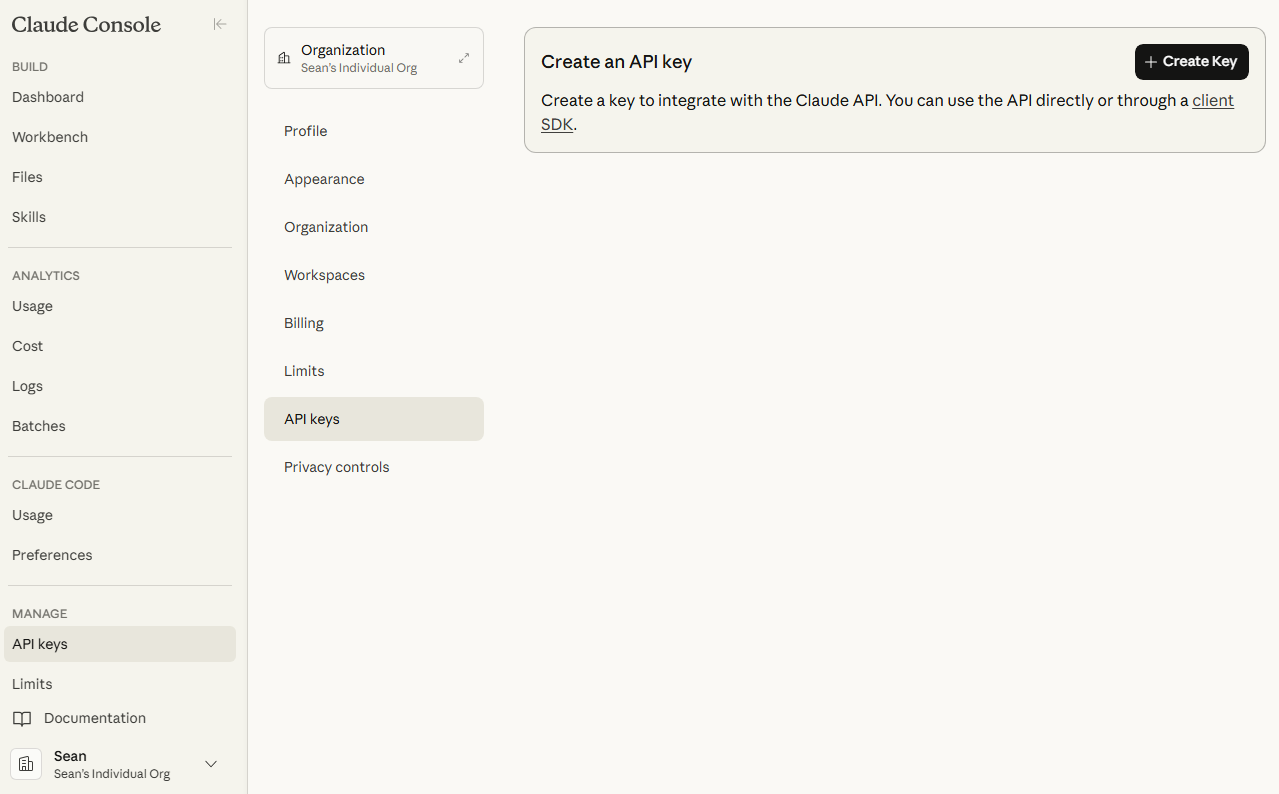Open the Documentation book icon
The width and height of the screenshot is (1279, 794).
click(x=22, y=718)
